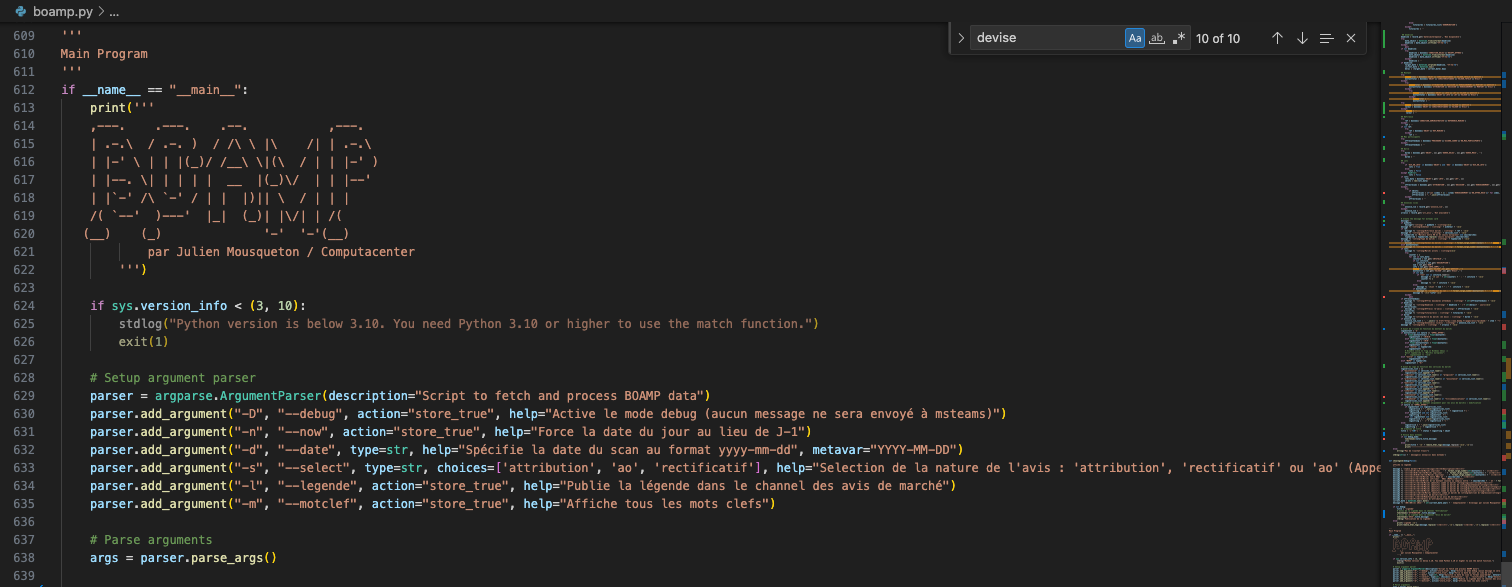The width and height of the screenshot is (1512, 587).
Task: Click line number 629 in gutter
Action: tap(23, 395)
